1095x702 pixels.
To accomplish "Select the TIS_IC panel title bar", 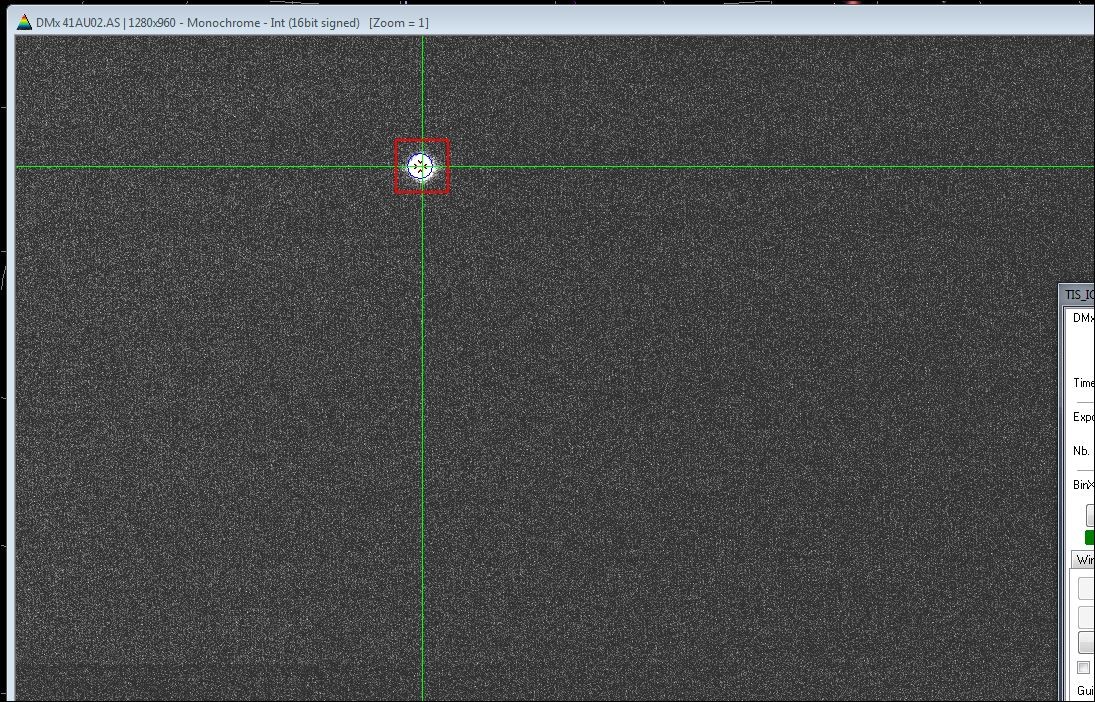I will point(1078,295).
